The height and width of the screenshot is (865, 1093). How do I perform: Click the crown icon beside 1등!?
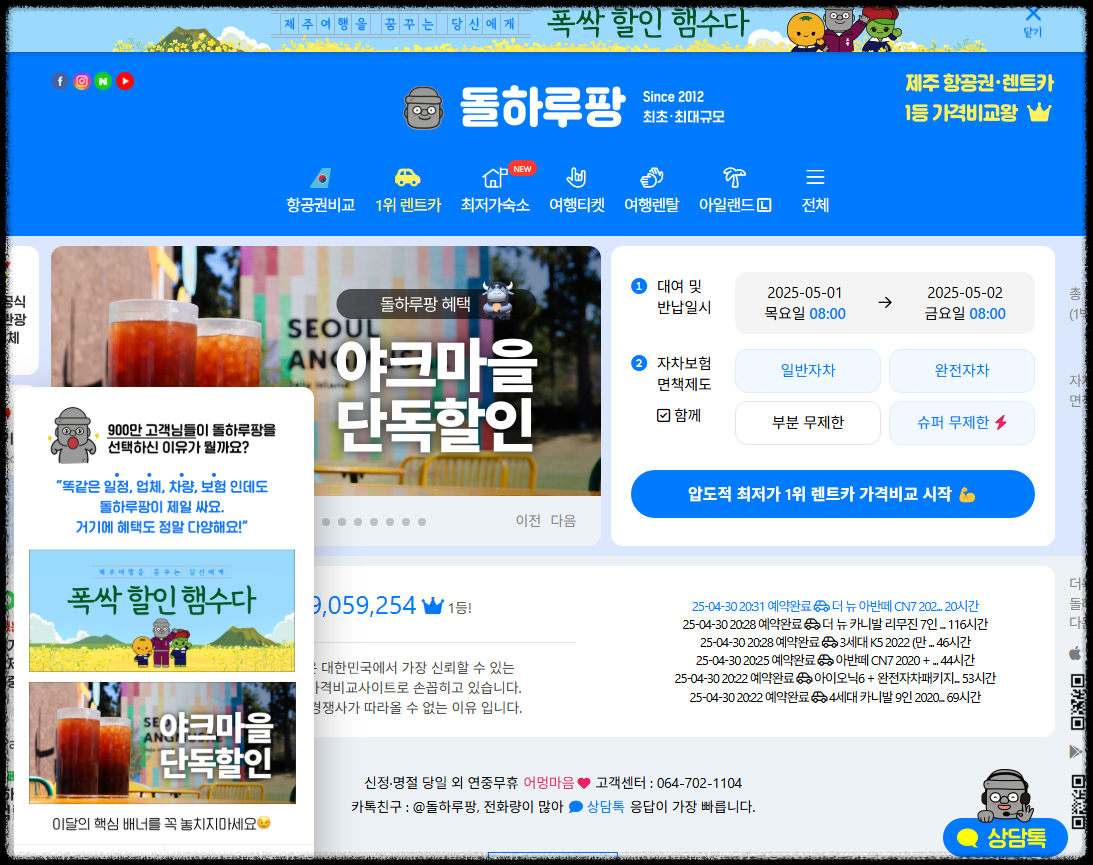[x=433, y=606]
